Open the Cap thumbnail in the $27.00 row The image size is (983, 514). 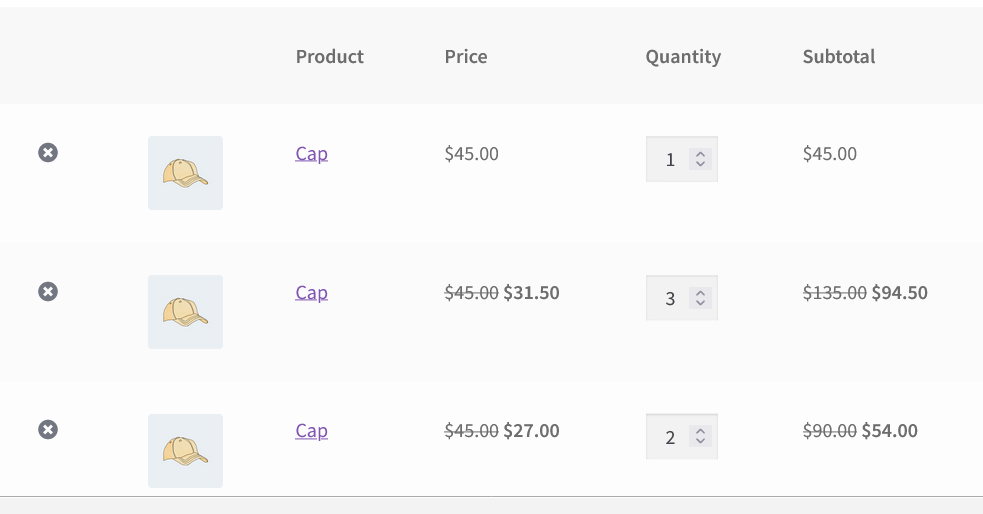coord(186,451)
